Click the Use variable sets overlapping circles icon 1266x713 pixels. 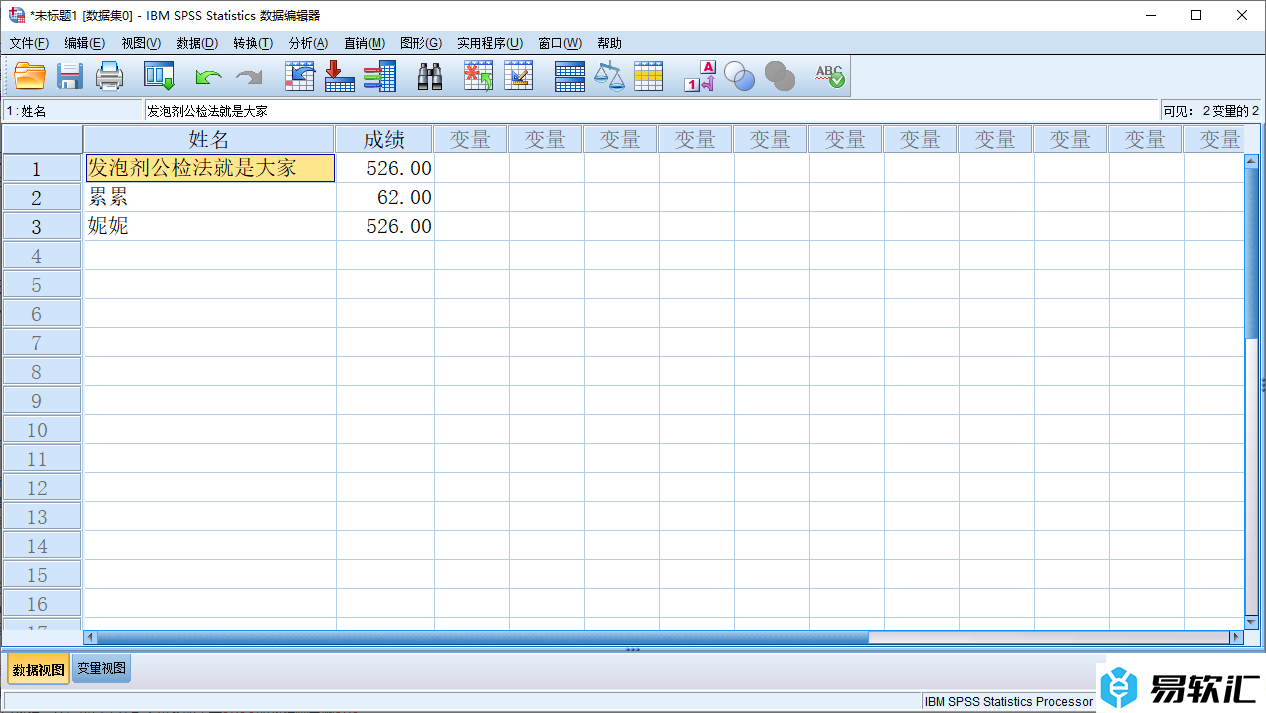point(739,76)
